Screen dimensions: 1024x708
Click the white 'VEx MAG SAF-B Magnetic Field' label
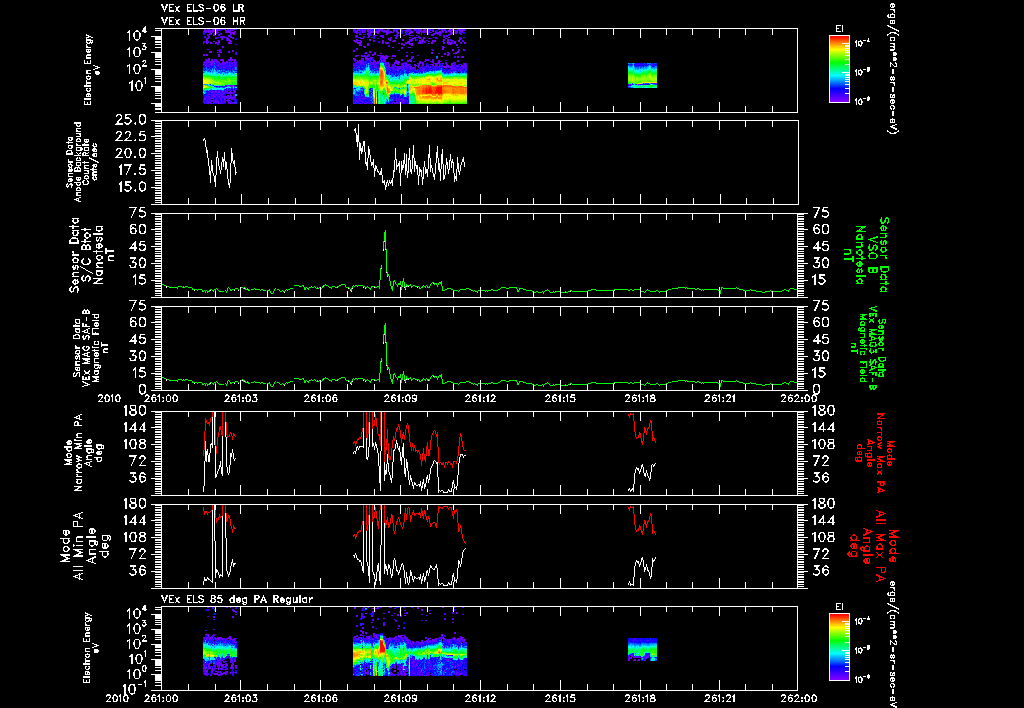(89, 347)
